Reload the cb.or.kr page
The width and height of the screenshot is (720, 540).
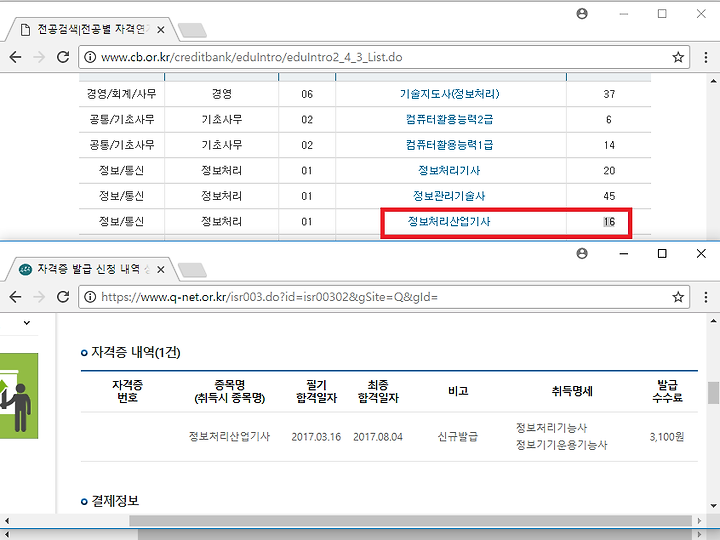pos(63,57)
